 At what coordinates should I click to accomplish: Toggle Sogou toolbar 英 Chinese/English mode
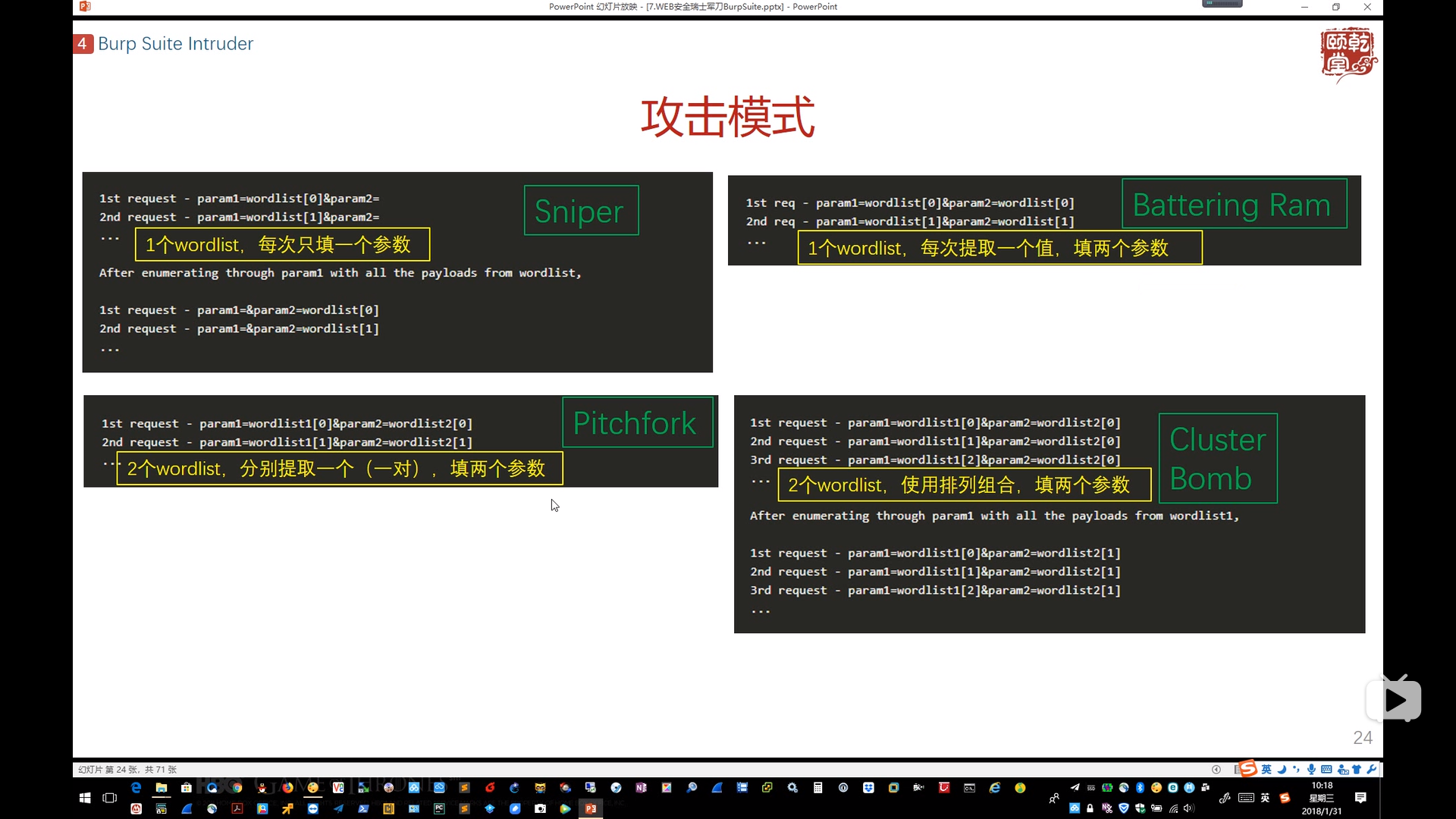click(x=1266, y=769)
